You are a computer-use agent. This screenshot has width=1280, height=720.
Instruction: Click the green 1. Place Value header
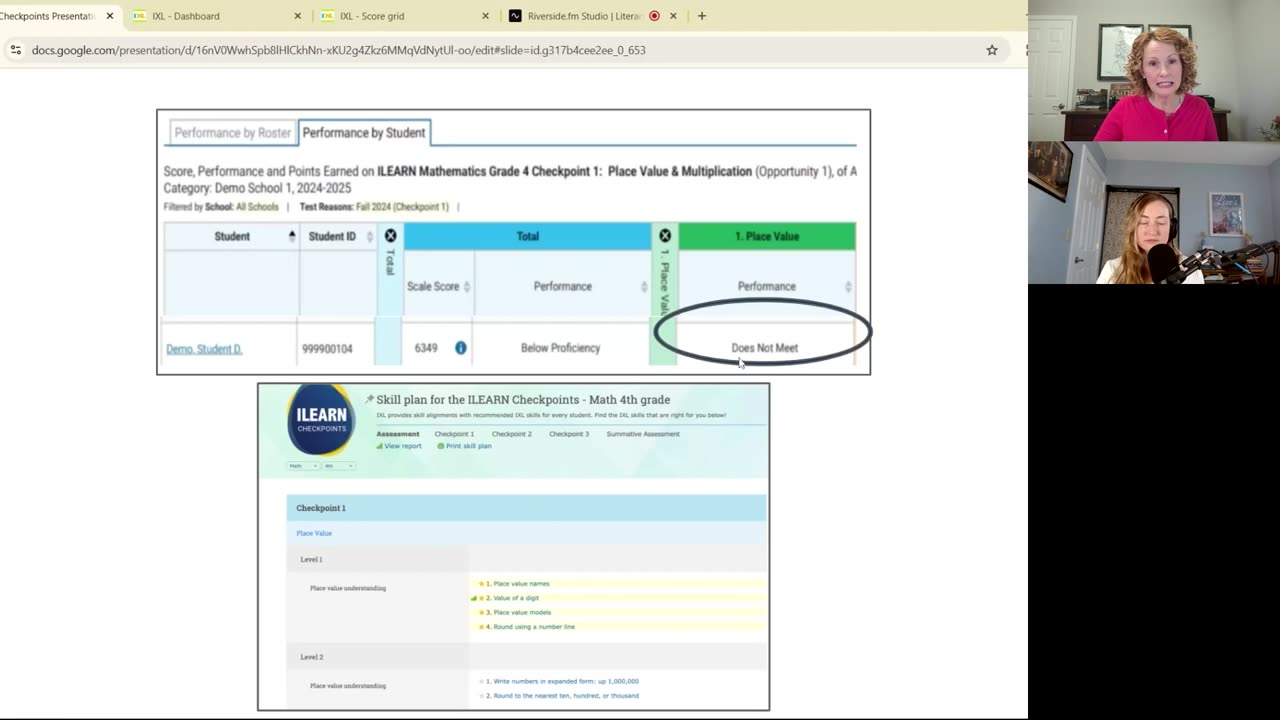click(x=767, y=236)
